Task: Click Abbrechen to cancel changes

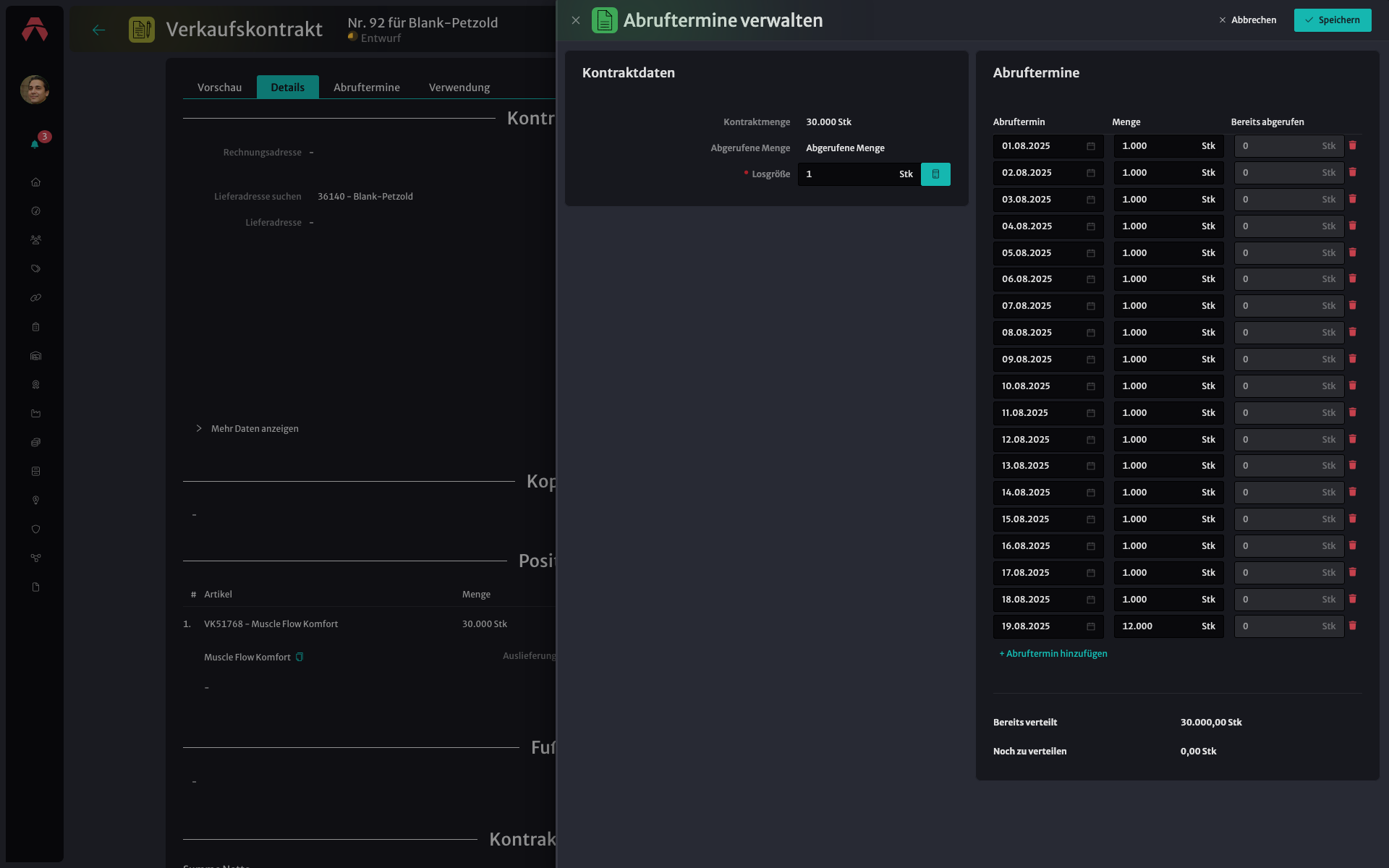Action: pos(1247,20)
